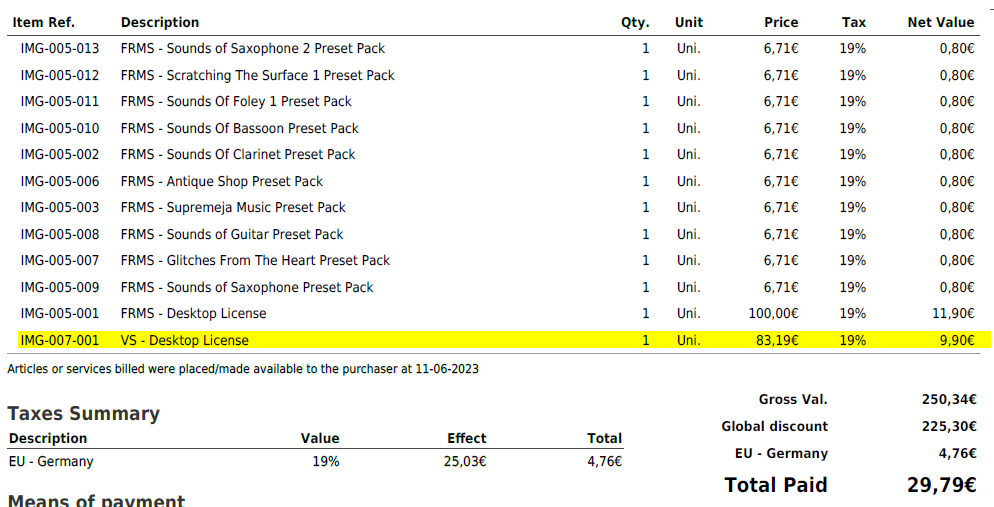Viewport: 994px width, 507px height.
Task: Select item reference IMG-005-013
Action: tap(60, 48)
